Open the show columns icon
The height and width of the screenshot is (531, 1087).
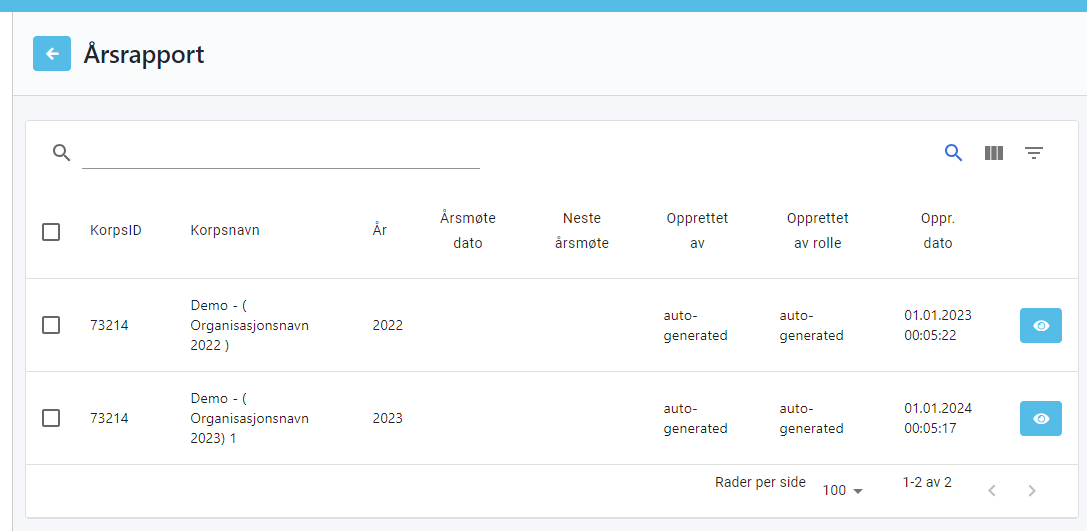[993, 153]
